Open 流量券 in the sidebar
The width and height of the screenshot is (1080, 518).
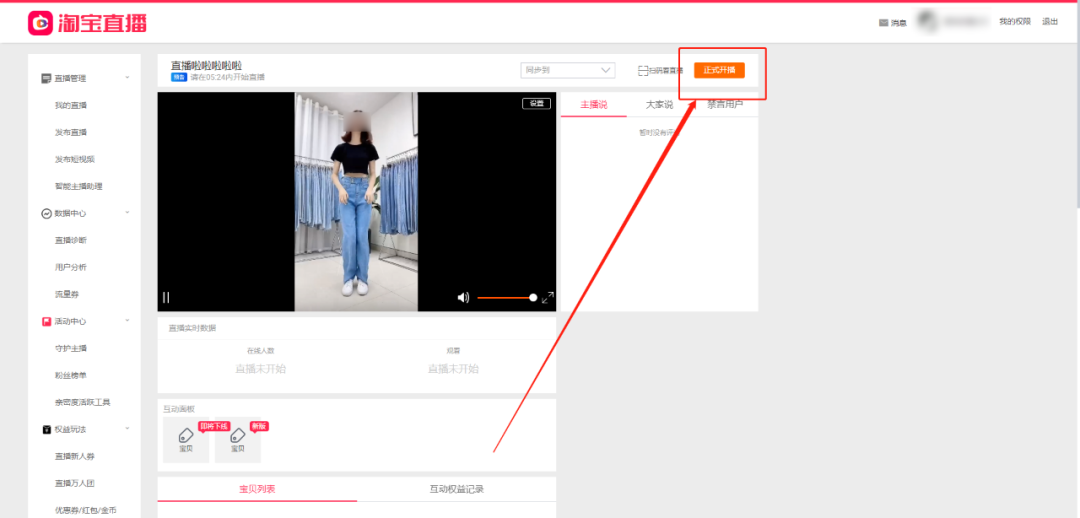point(67,294)
